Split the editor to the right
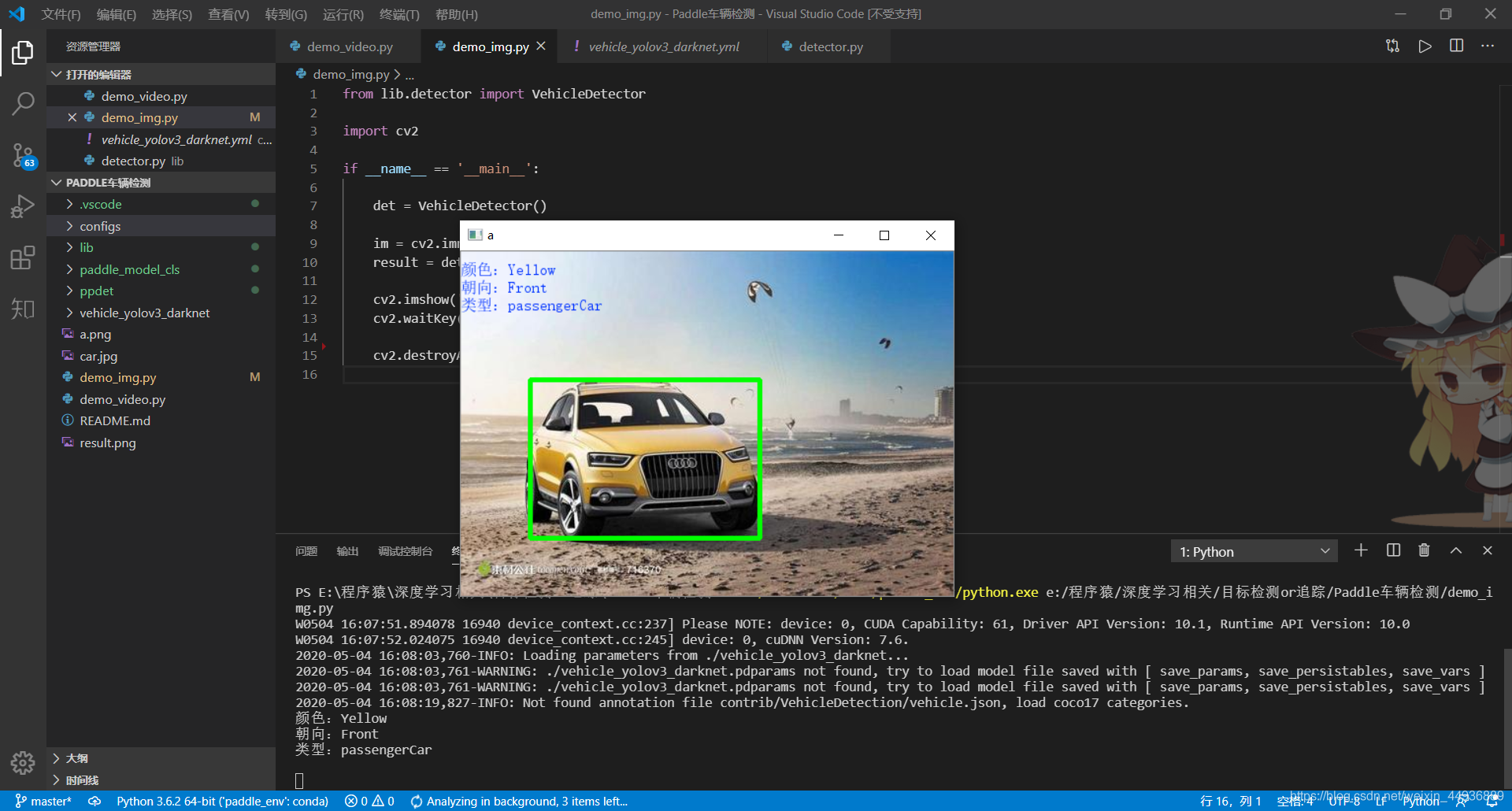The image size is (1512, 811). [1456, 46]
